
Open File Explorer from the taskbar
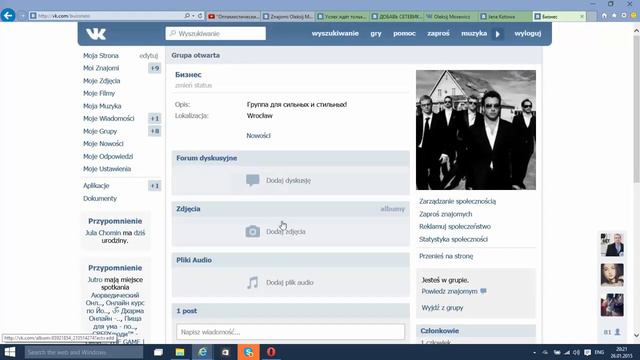pos(180,352)
